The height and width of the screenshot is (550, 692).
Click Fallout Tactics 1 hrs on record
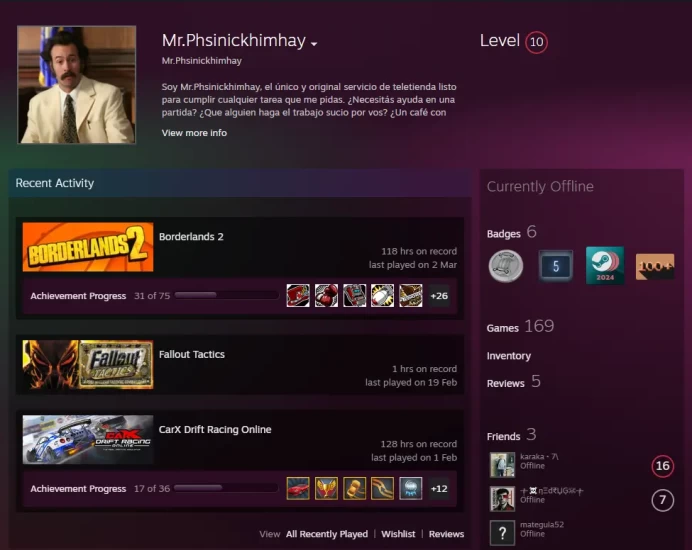coord(424,369)
